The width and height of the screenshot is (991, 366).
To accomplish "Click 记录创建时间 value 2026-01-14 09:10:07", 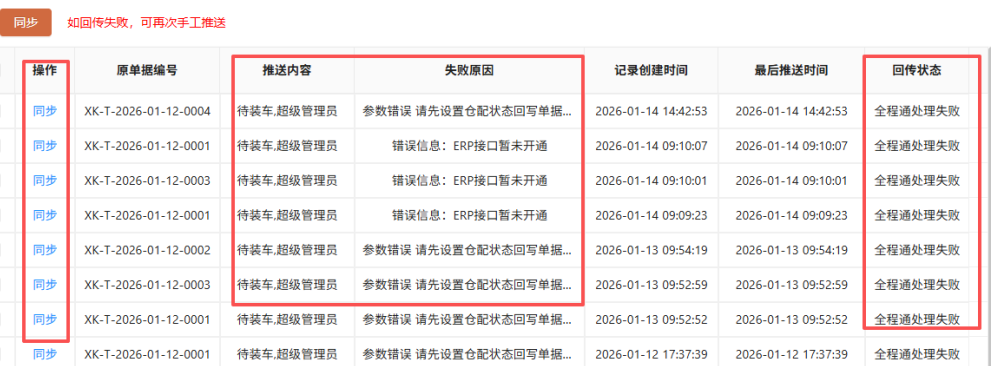I will tap(651, 147).
